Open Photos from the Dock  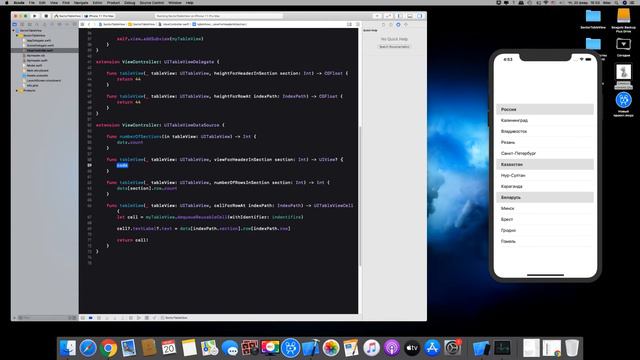[331, 348]
